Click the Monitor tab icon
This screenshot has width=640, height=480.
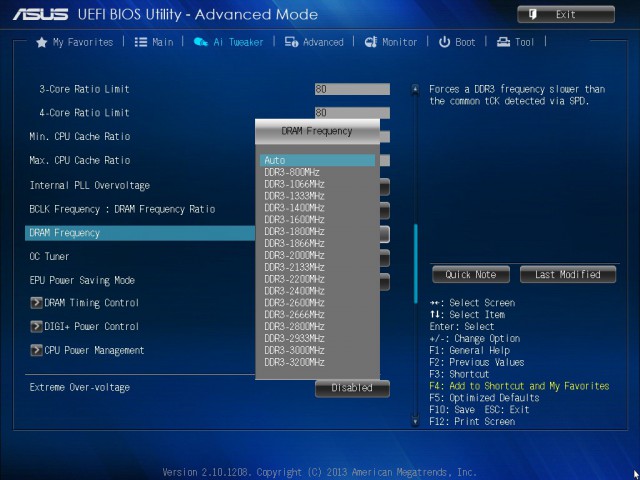371,42
